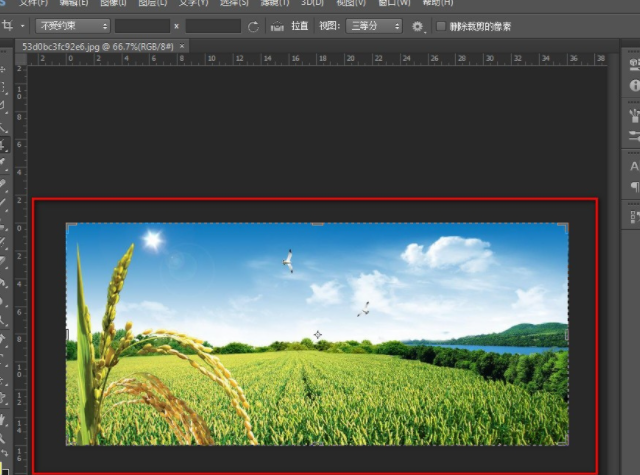Toggle 删除裁剪的像素 checkbox
Image resolution: width=640 pixels, height=475 pixels.
tap(441, 27)
